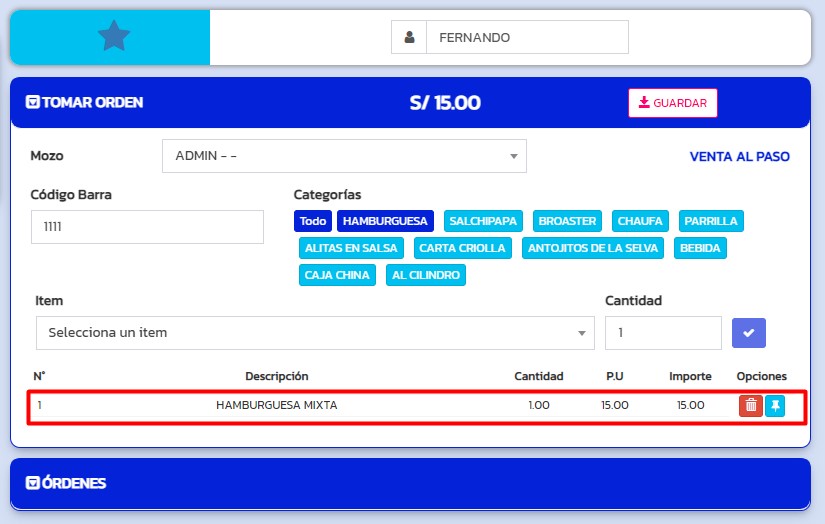
Task: Open the Mozo dropdown
Action: click(344, 156)
